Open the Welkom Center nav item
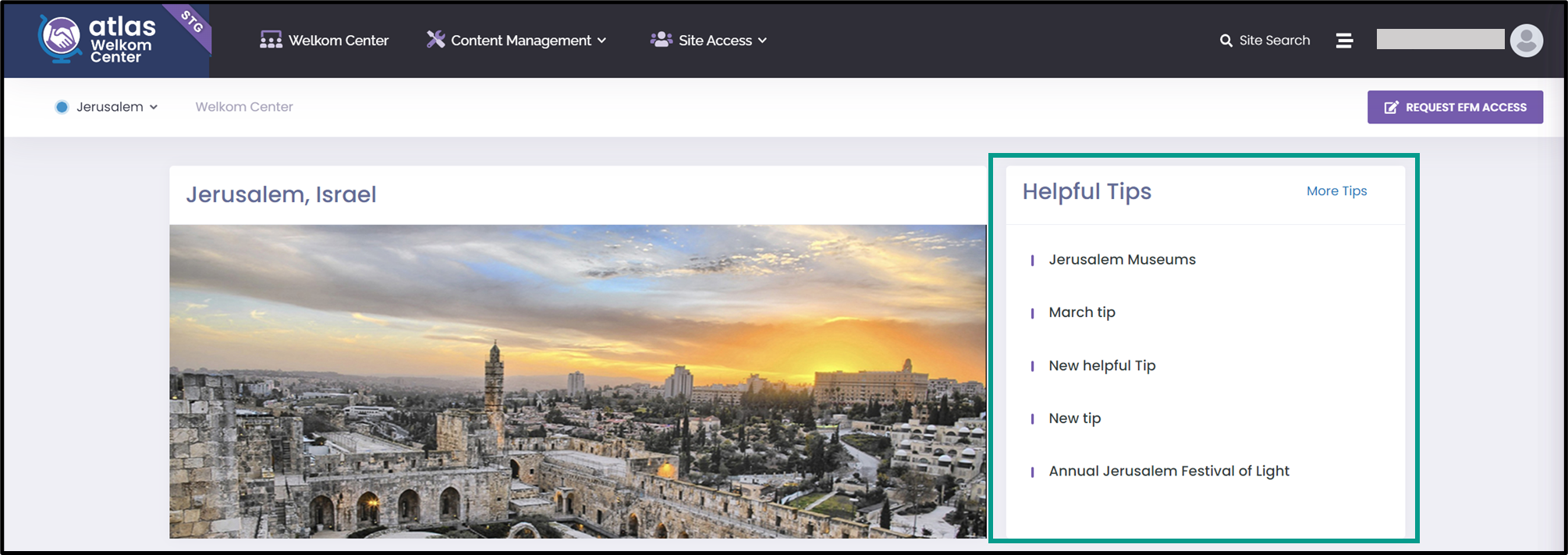Image resolution: width=1568 pixels, height=555 pixels. [324, 40]
